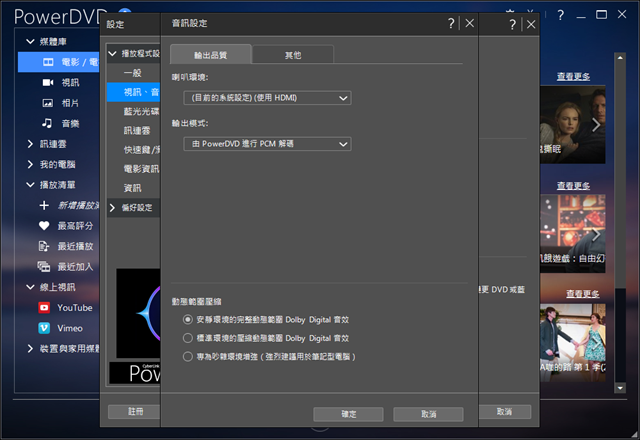This screenshot has height=440, width=640.
Task: Expand 偏好設定 in the 設定 dialog
Action: [113, 208]
